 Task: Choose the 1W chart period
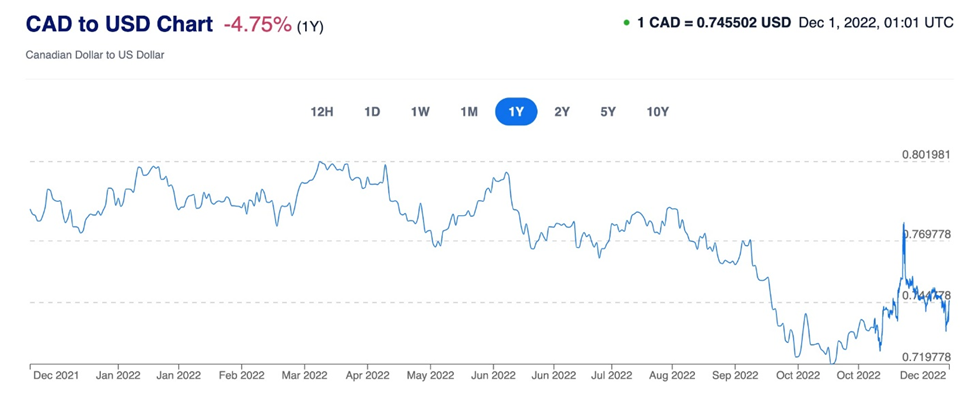click(x=420, y=111)
